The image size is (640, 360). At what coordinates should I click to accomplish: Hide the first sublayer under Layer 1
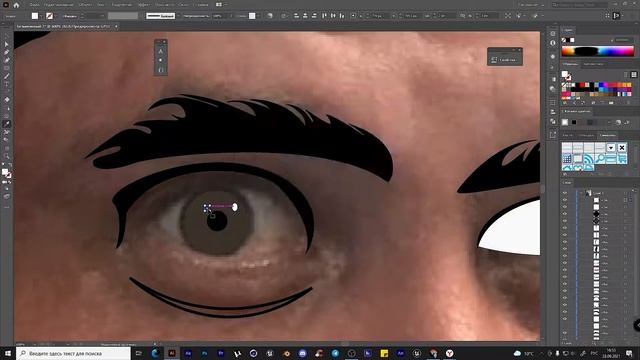[565, 200]
